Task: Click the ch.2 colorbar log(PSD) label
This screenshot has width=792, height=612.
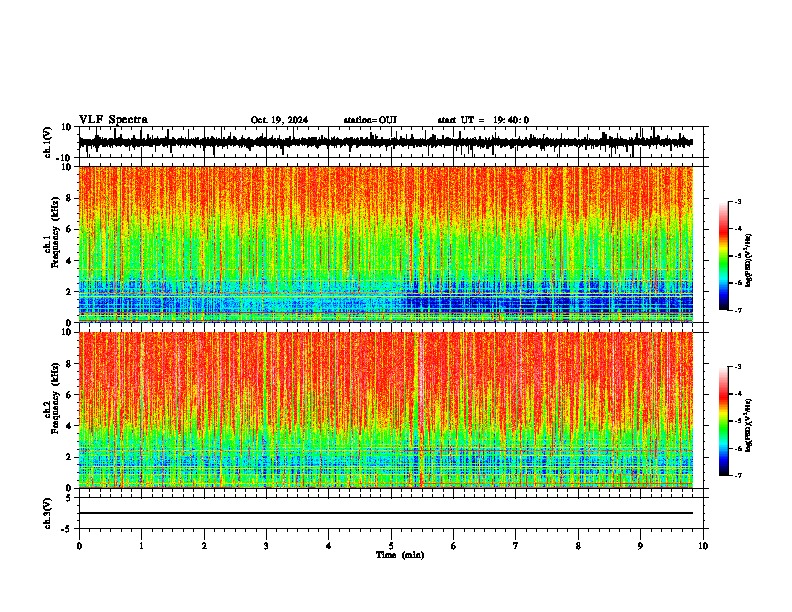Action: 748,425
